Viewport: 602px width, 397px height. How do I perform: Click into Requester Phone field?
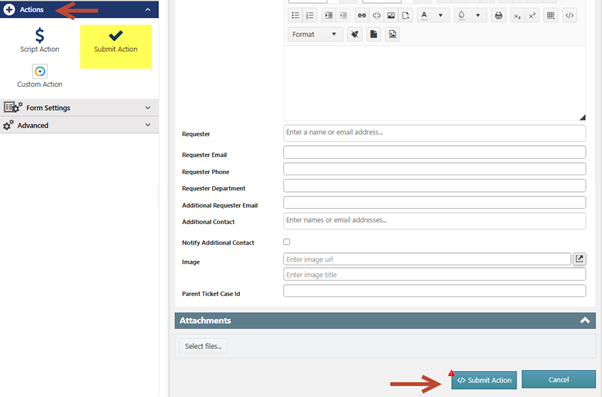(434, 169)
